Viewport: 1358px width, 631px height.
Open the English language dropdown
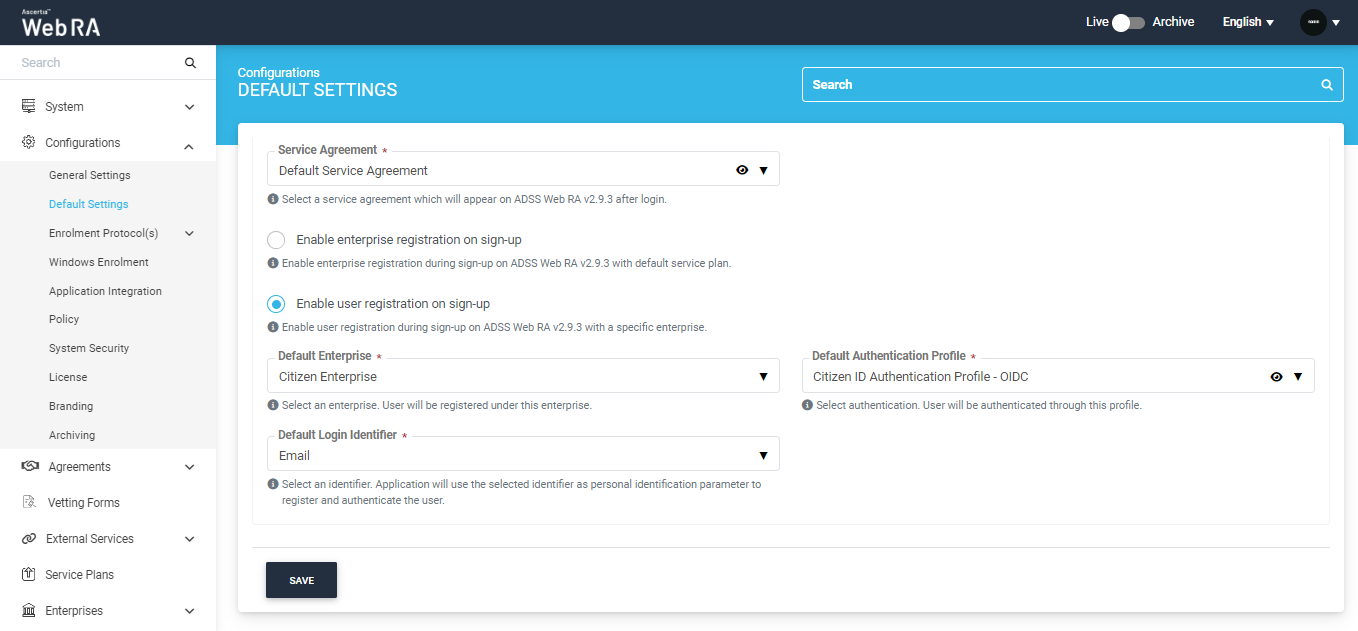pyautogui.click(x=1248, y=22)
